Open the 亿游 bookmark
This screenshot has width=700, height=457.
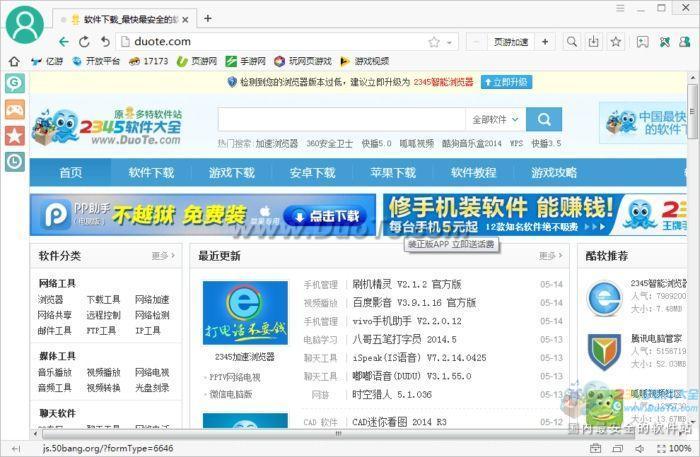pos(47,61)
